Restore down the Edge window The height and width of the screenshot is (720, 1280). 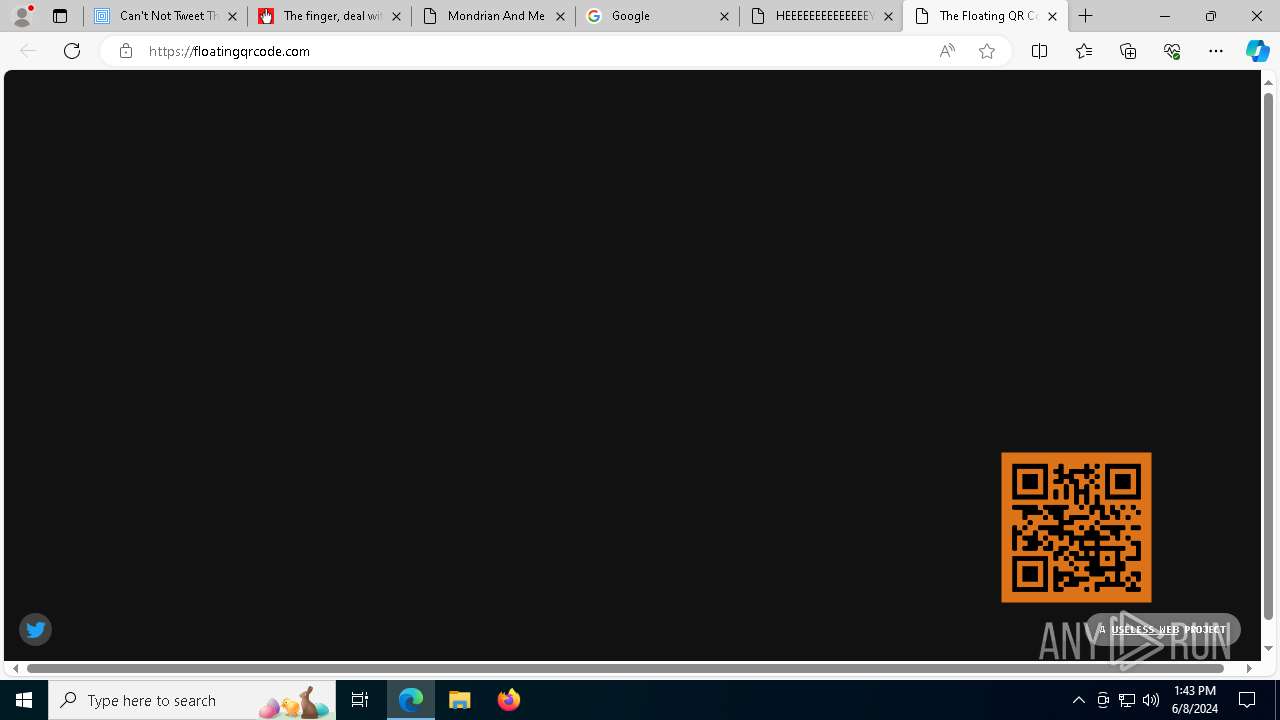click(x=1211, y=16)
